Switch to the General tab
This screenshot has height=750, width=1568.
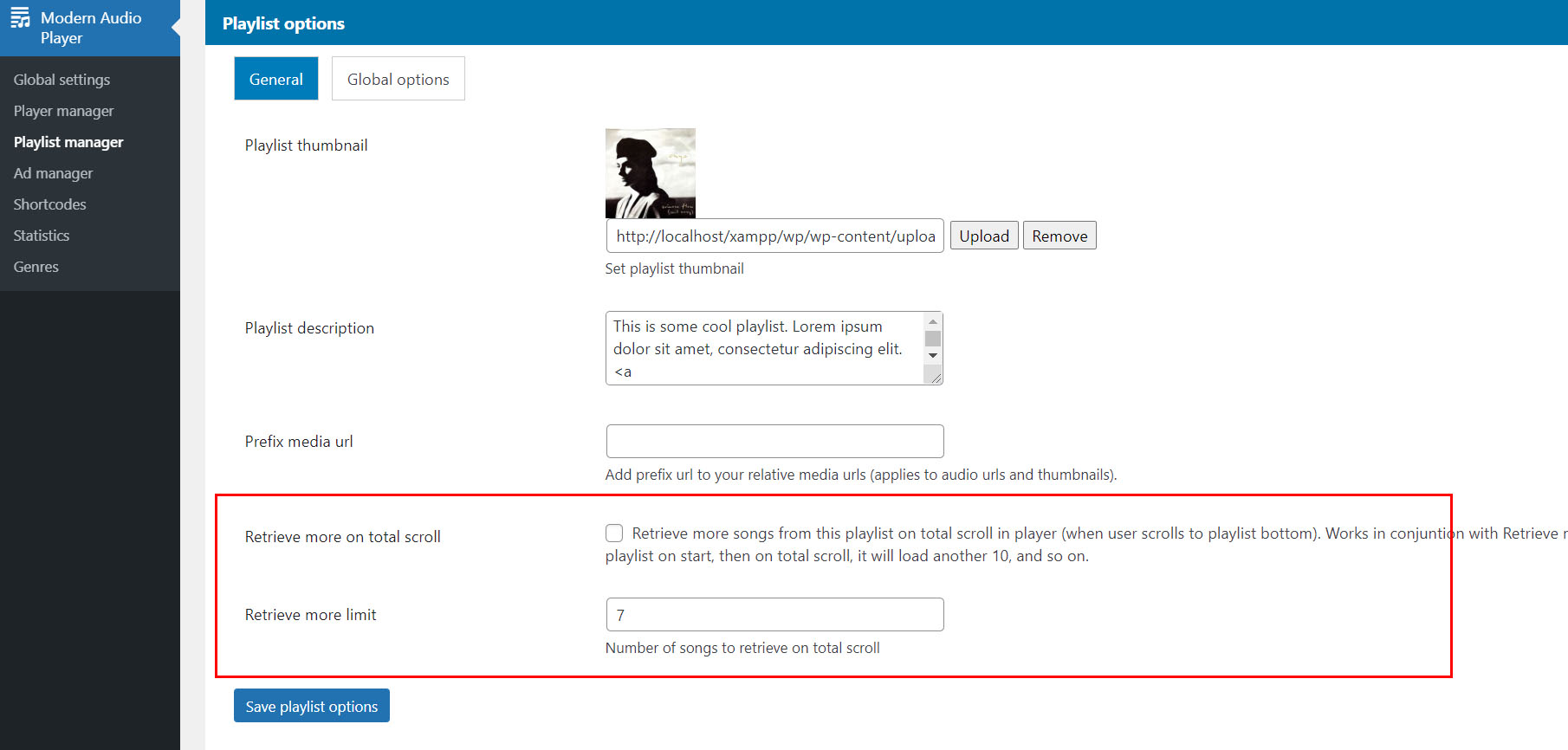click(276, 79)
